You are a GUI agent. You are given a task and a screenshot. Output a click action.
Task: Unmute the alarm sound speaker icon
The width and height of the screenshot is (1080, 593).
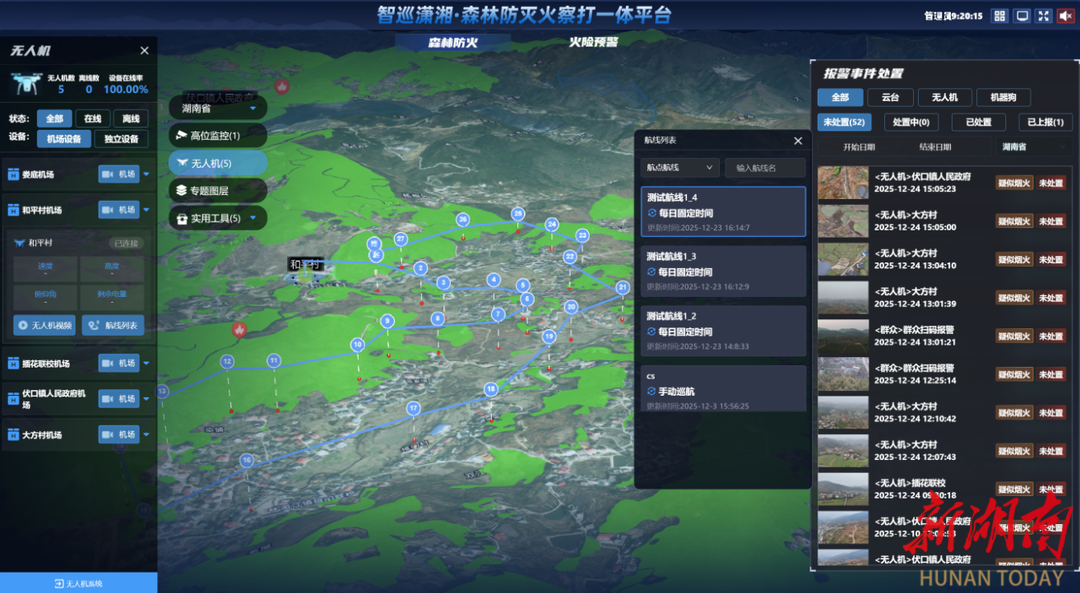[1065, 16]
